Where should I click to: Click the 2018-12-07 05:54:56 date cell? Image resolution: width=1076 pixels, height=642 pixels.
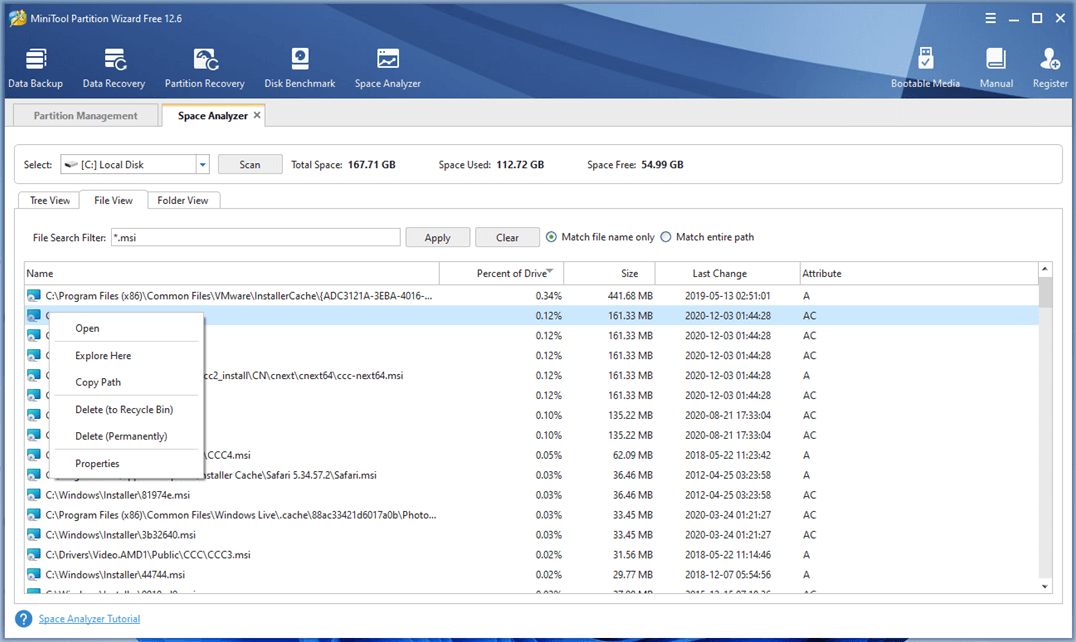coord(727,574)
